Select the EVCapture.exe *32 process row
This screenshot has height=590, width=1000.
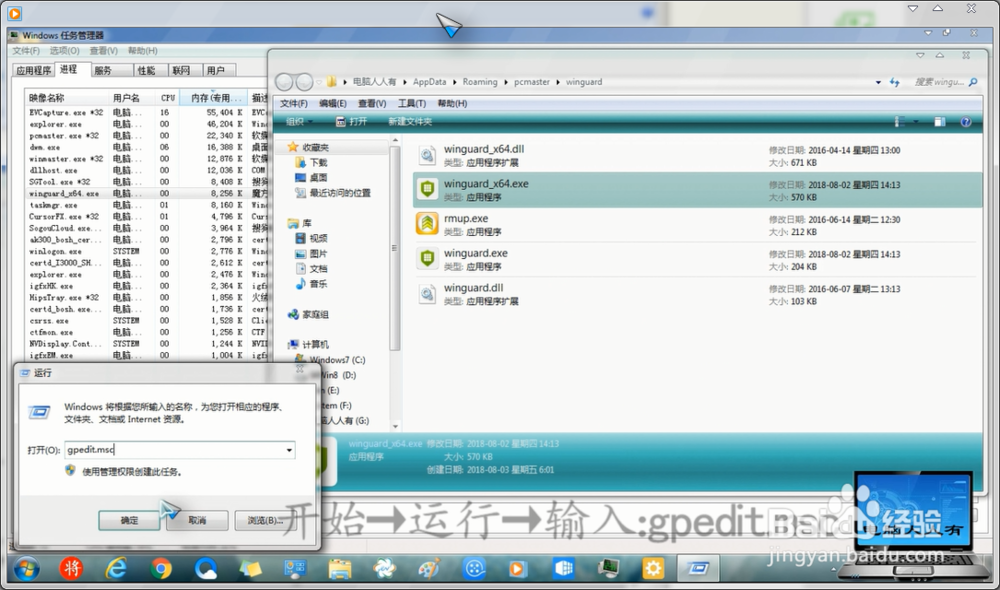tap(145, 112)
